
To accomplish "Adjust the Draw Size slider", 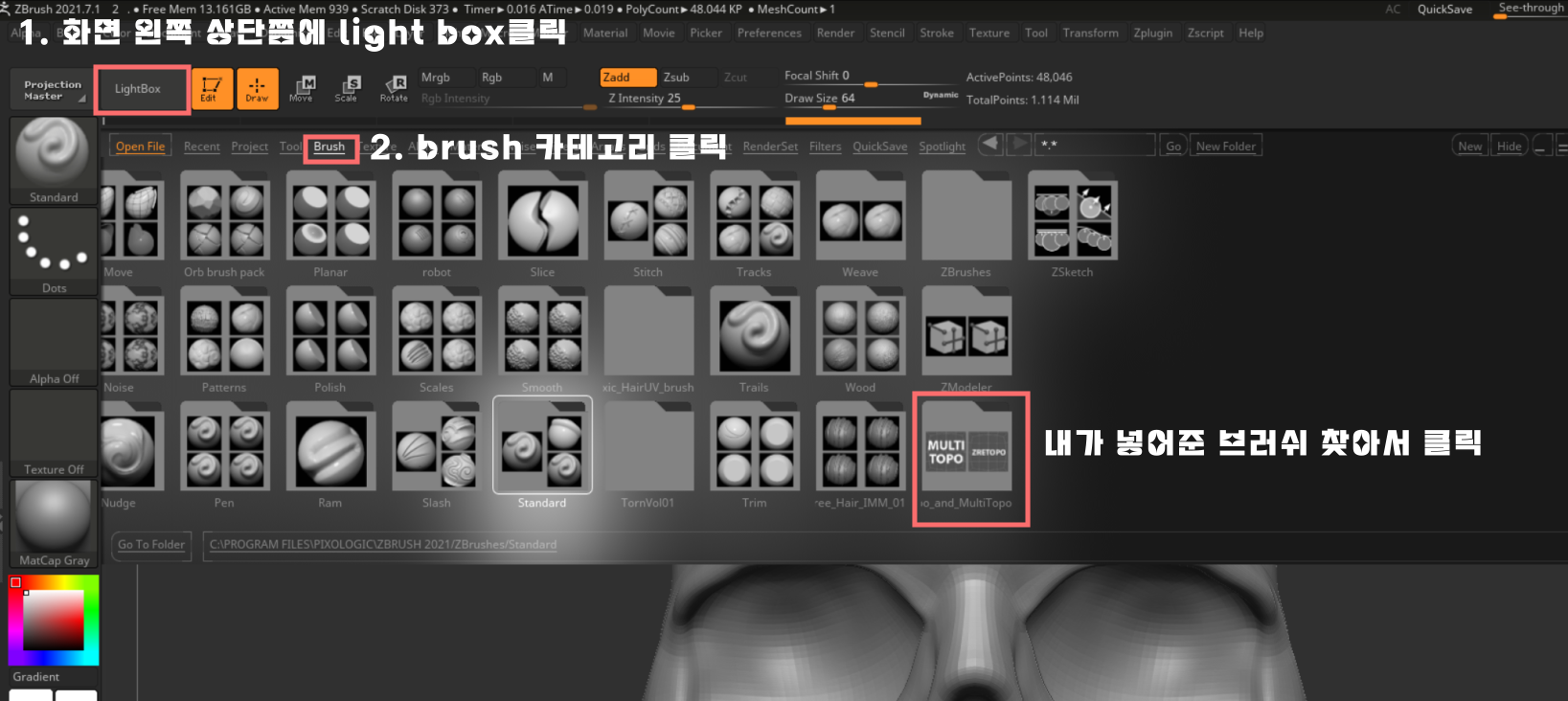I will 852,100.
